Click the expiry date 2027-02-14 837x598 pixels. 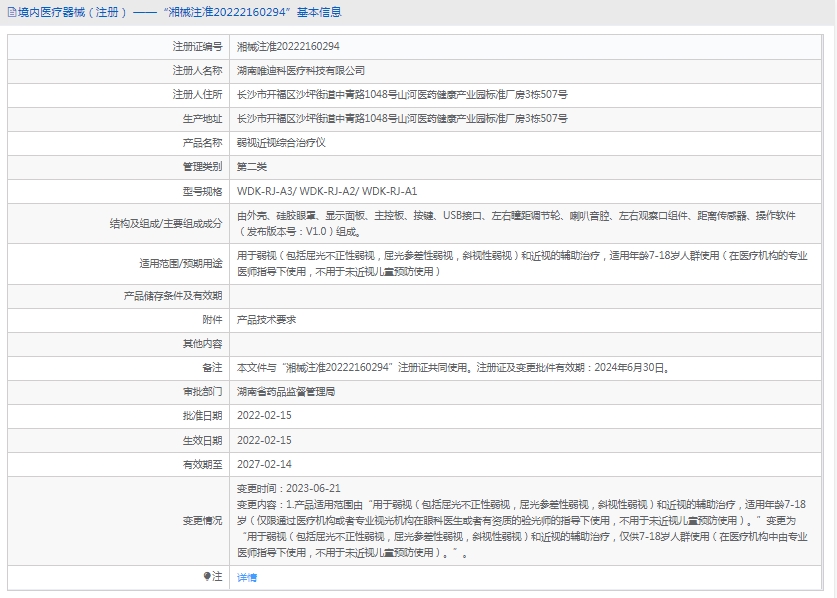[x=264, y=464]
